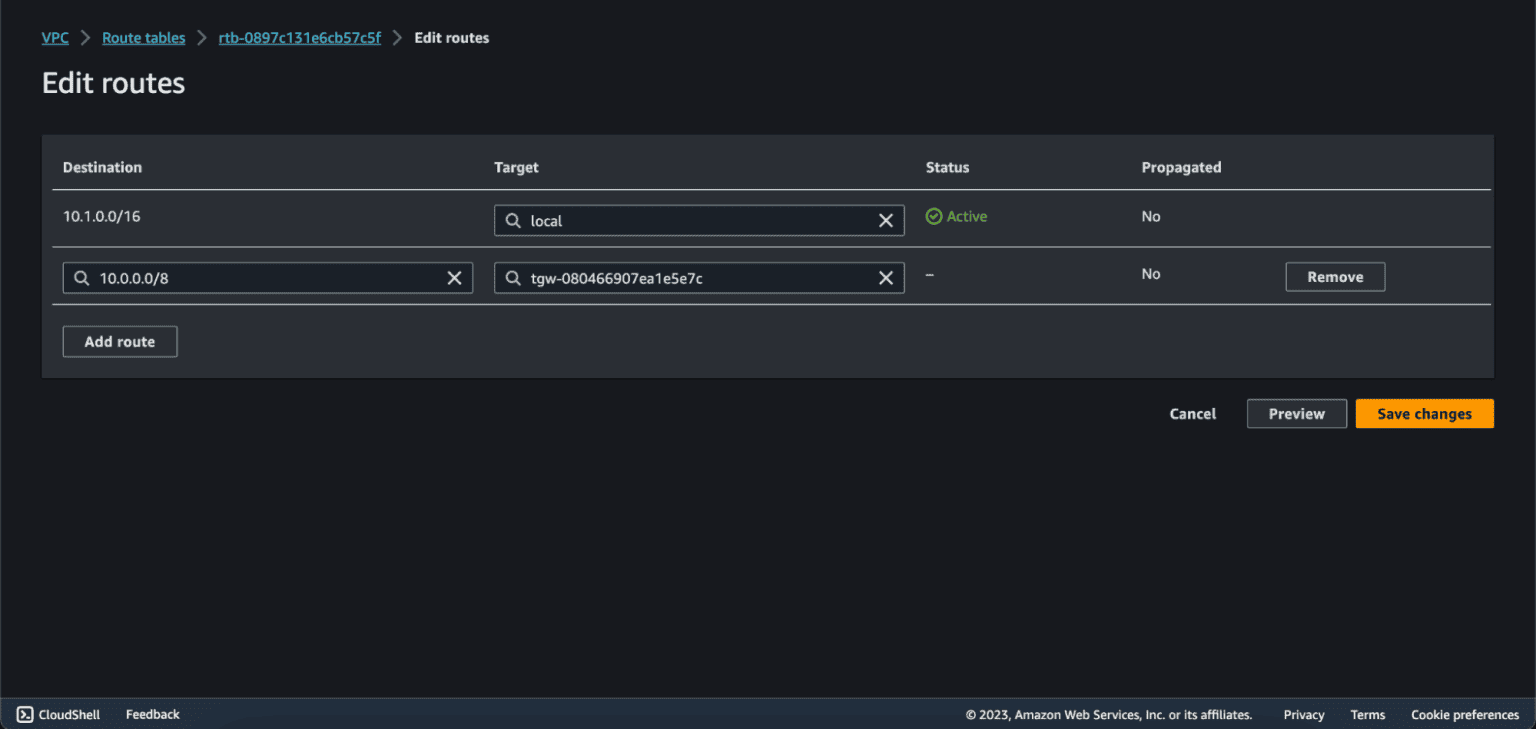Preview the route changes
This screenshot has width=1536, height=729.
1296,413
